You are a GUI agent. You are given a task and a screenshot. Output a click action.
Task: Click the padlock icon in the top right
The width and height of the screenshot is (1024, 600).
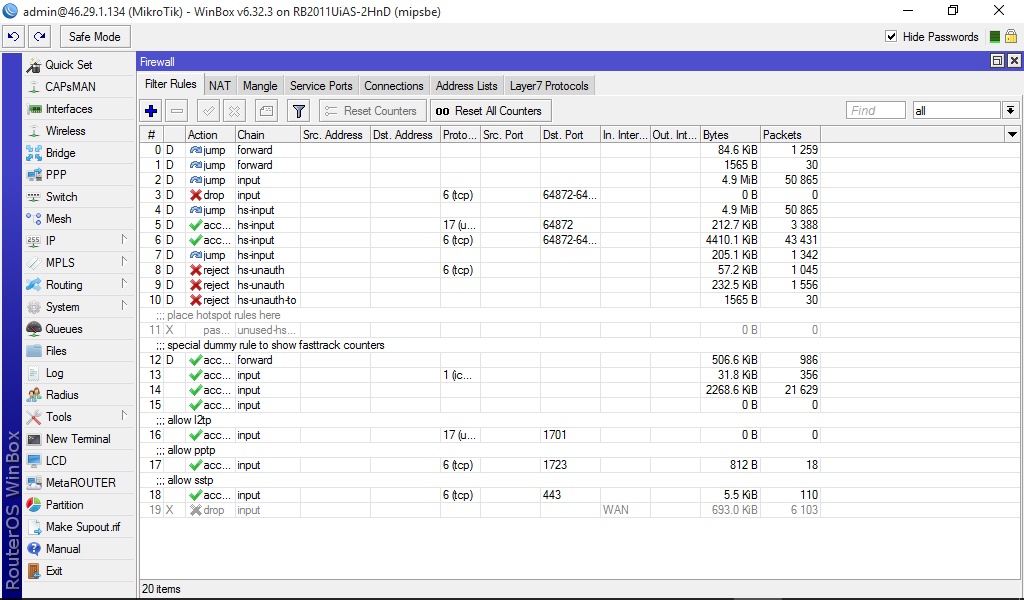[x=1011, y=37]
